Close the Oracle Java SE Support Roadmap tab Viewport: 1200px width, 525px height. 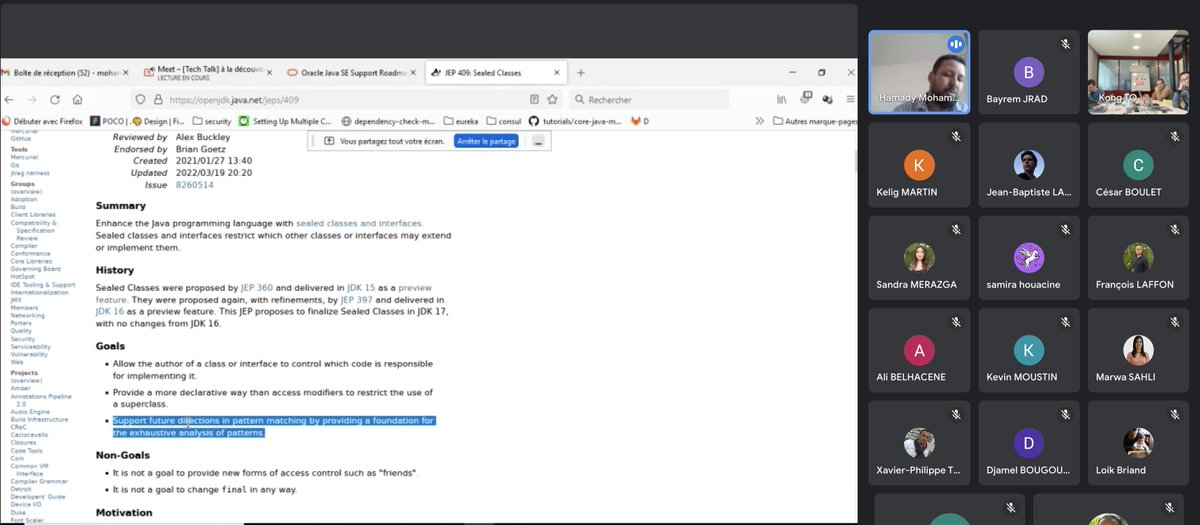(415, 72)
